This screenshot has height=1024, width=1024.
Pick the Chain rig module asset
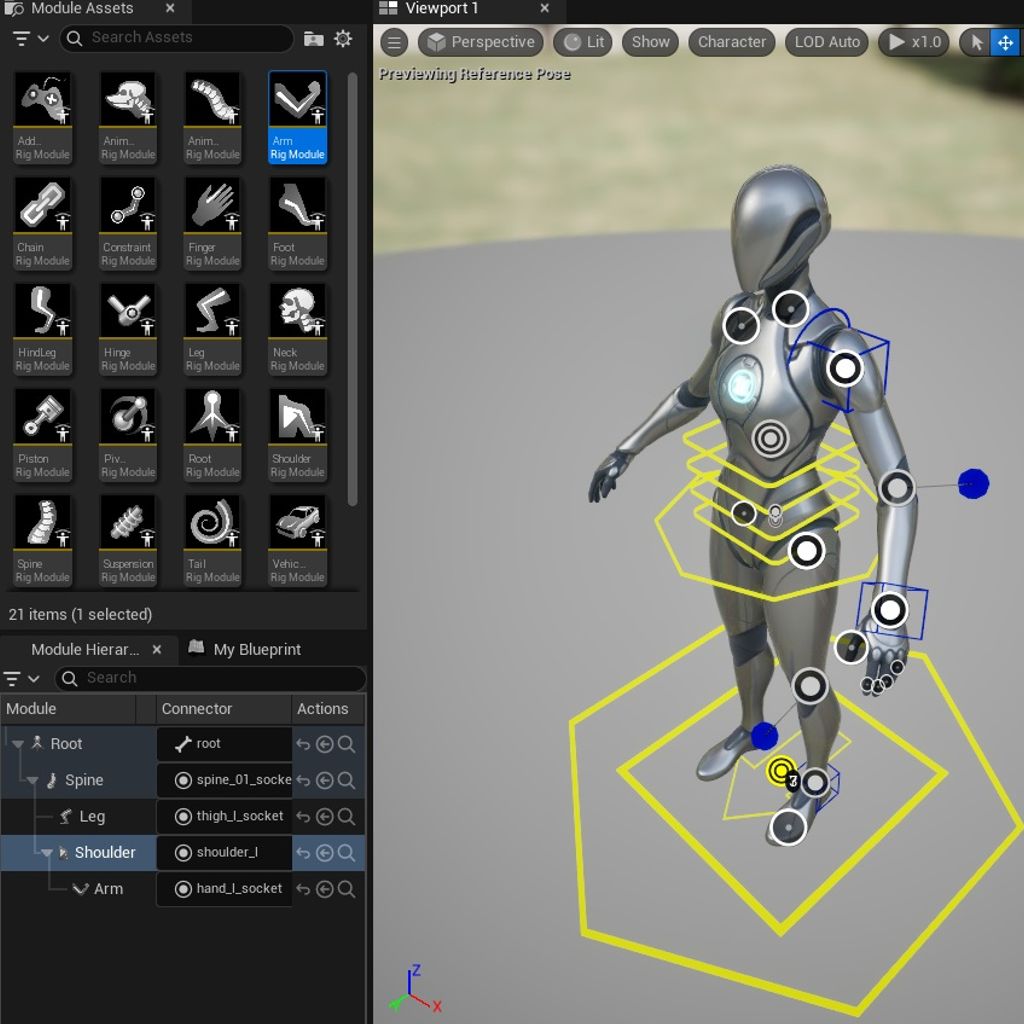pos(43,222)
